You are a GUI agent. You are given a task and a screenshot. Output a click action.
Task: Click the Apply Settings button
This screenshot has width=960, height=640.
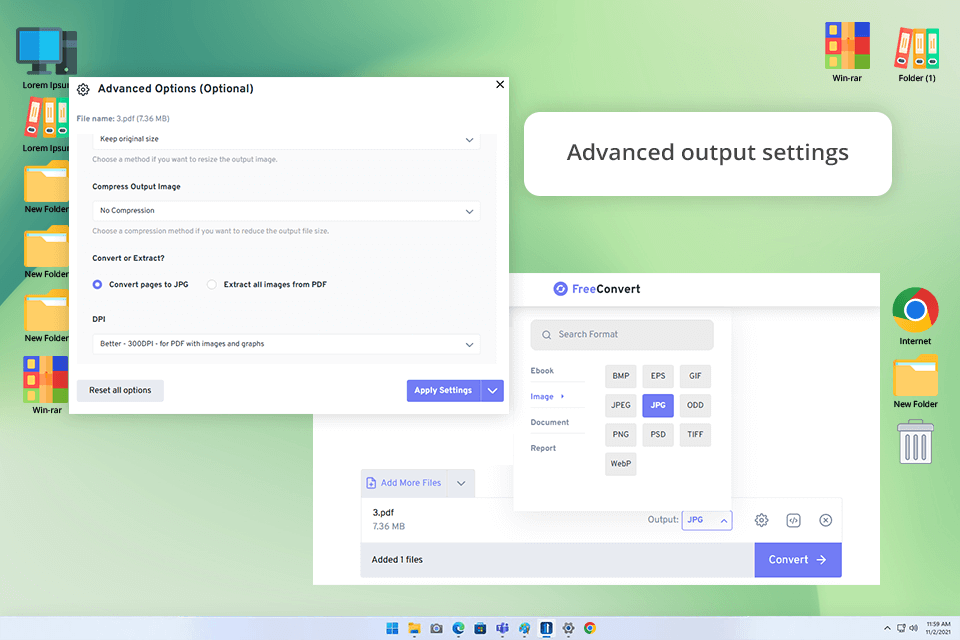click(x=443, y=390)
